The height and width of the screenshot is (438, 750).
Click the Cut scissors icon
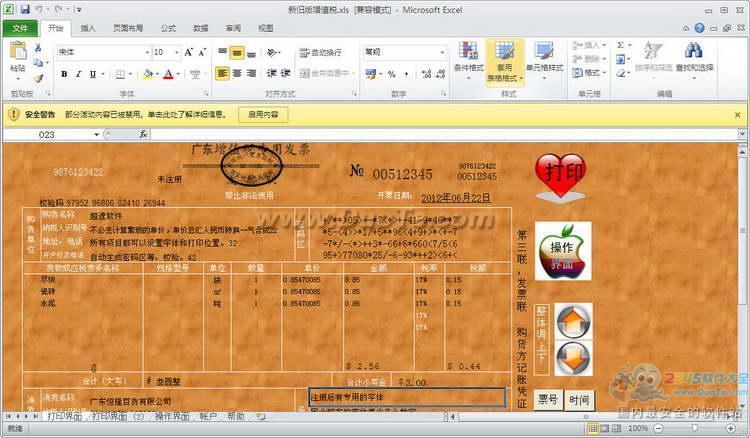[38, 47]
